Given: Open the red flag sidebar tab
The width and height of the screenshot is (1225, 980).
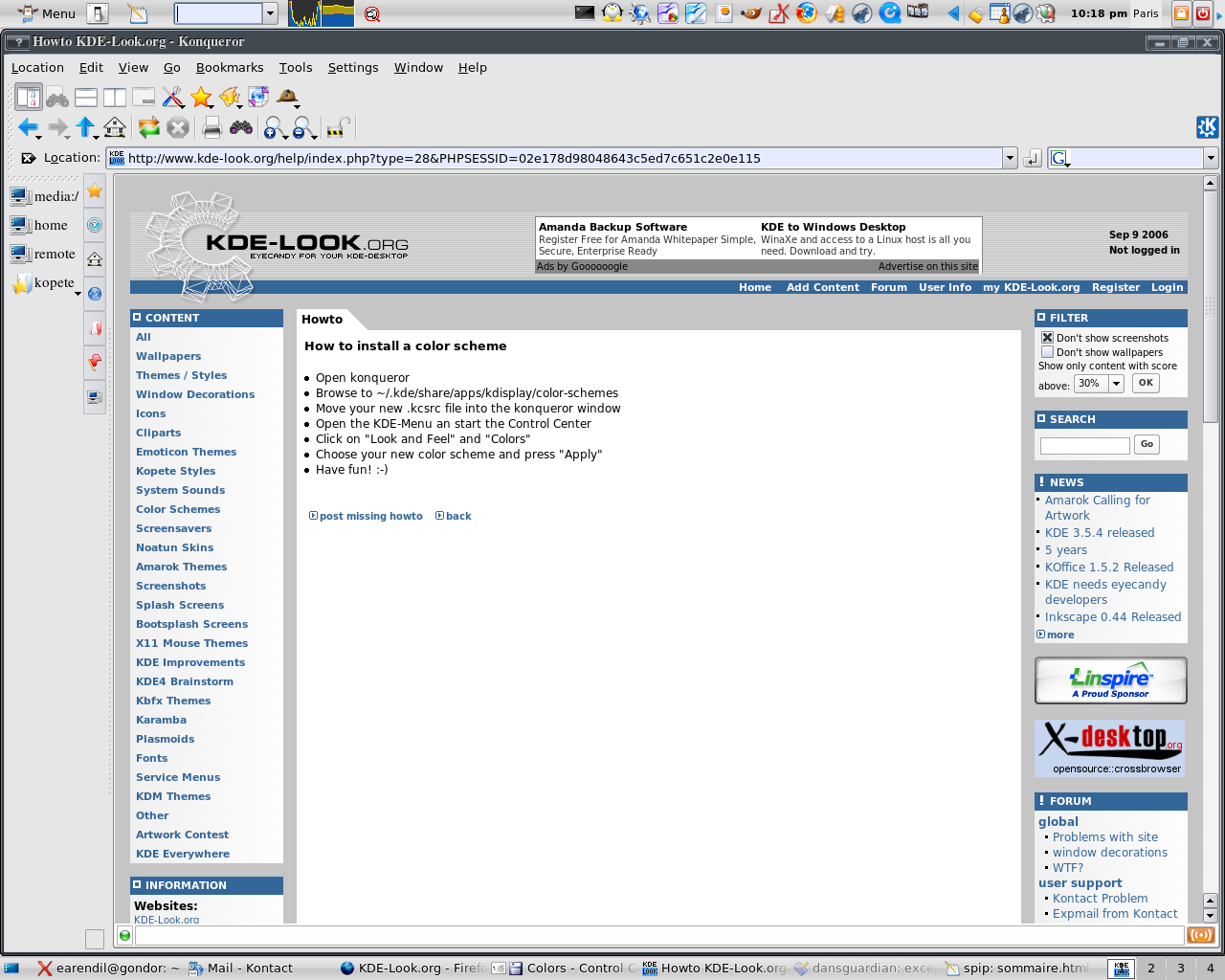Looking at the screenshot, I should [95, 362].
